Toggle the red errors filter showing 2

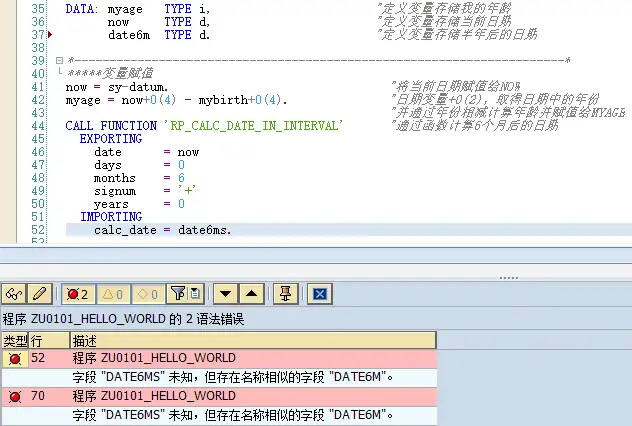pos(78,294)
